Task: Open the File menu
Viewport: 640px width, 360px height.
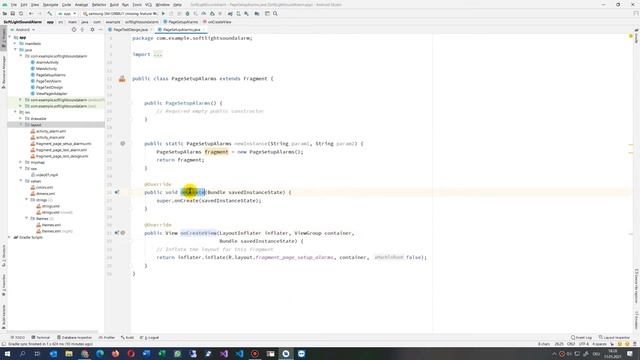Action: coord(13,4)
